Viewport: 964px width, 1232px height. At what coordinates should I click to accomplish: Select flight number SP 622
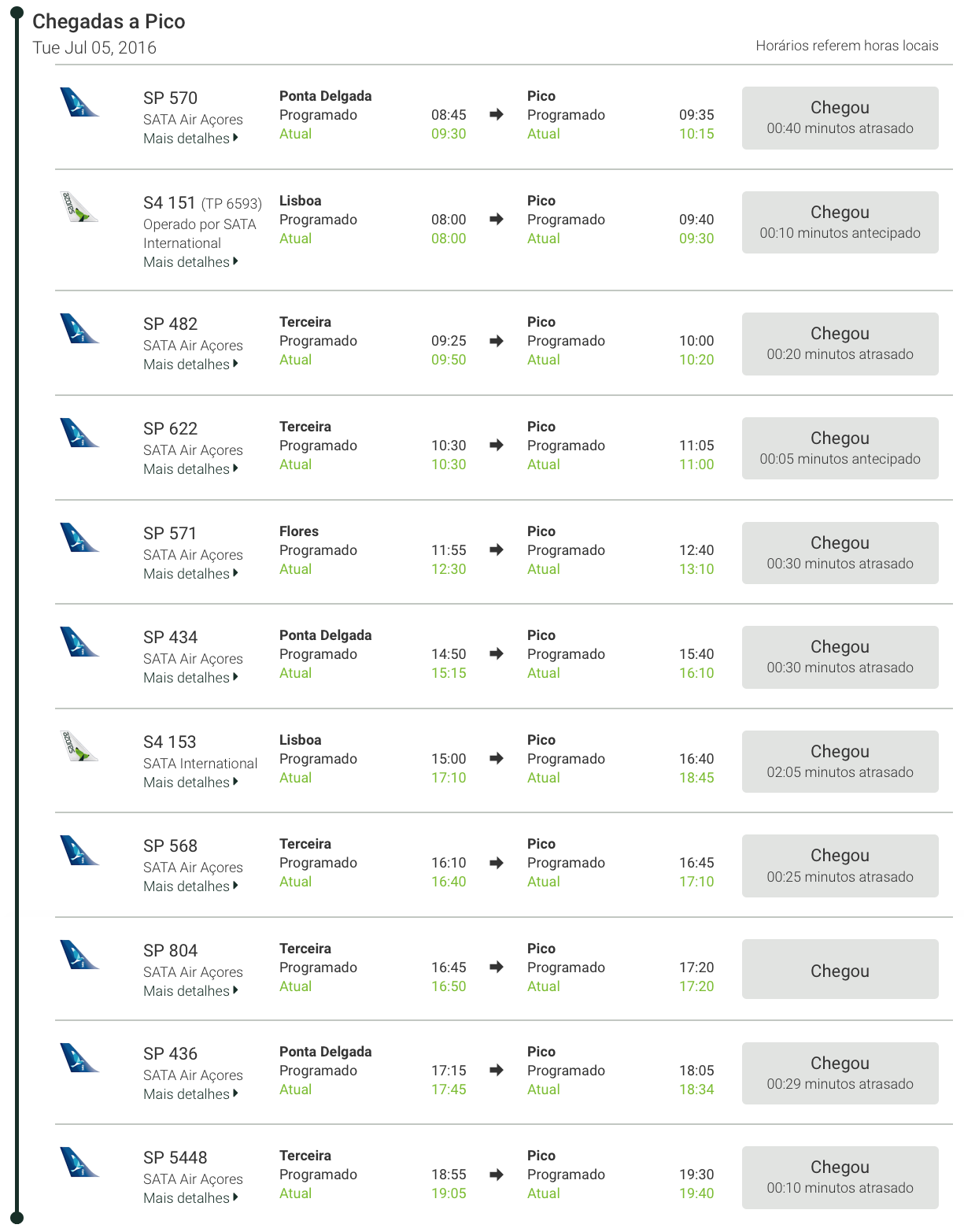tap(170, 429)
